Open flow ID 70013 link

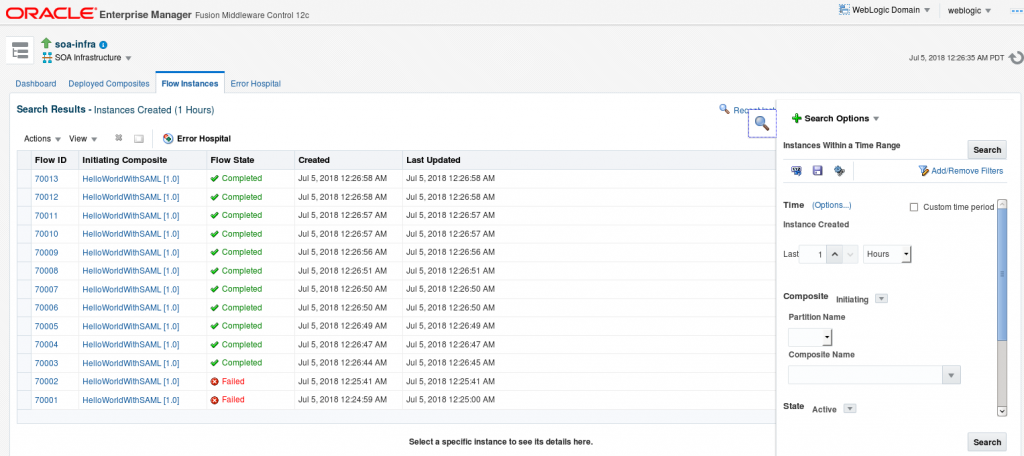tap(46, 178)
